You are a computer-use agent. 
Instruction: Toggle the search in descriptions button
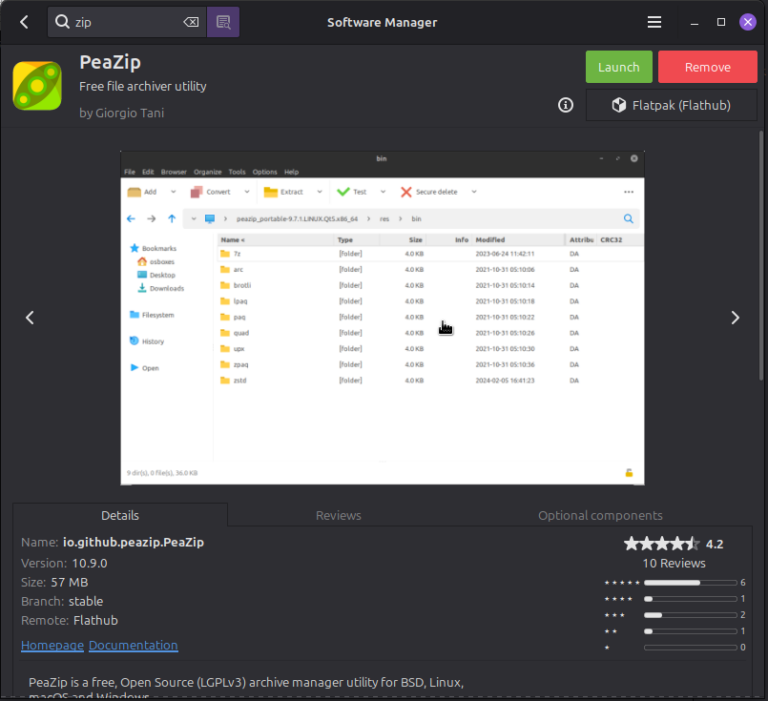[223, 22]
